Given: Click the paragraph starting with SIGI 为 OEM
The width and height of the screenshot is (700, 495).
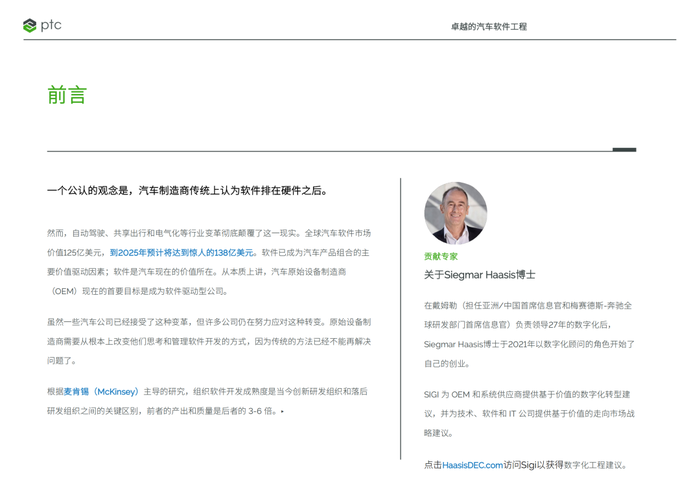Looking at the screenshot, I should (x=529, y=413).
